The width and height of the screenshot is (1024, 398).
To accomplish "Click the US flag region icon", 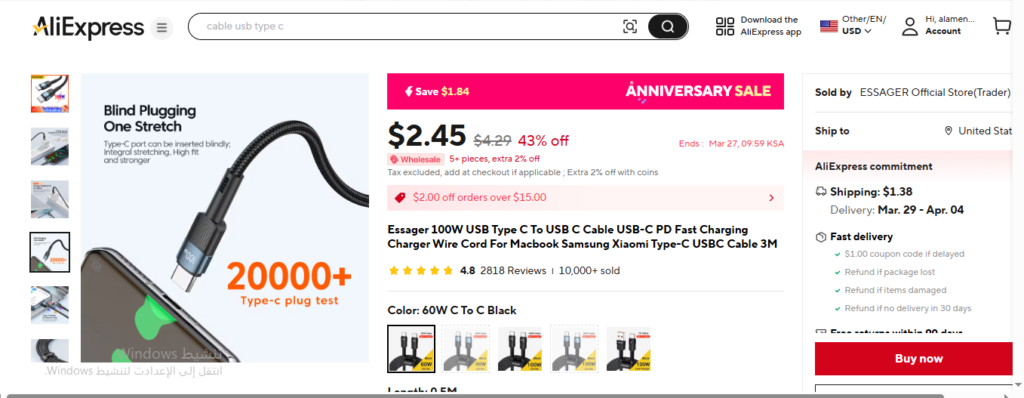I will pyautogui.click(x=829, y=26).
